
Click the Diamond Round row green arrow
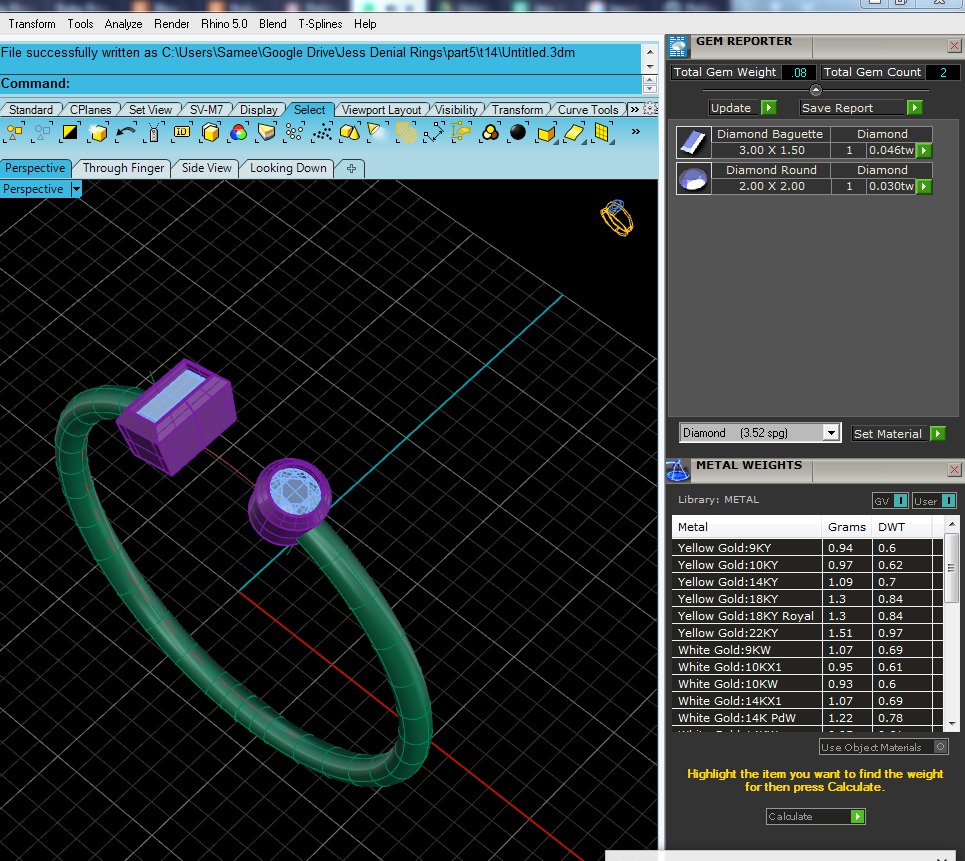[924, 186]
